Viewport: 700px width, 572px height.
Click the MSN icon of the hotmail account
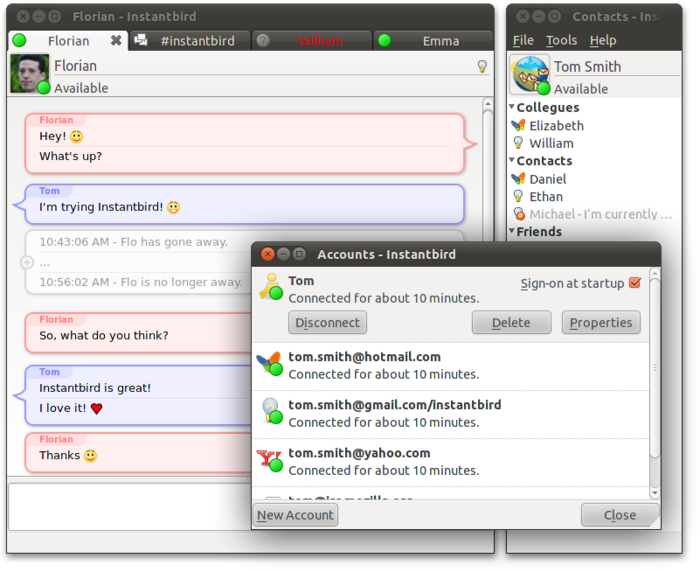(270, 363)
